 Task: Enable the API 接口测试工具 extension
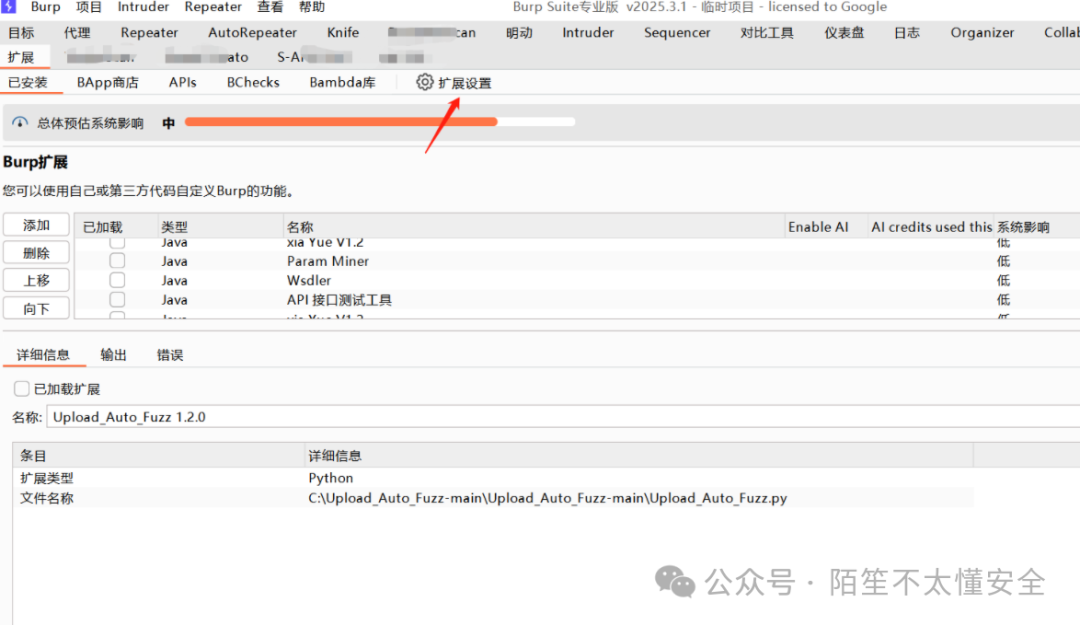(x=117, y=299)
